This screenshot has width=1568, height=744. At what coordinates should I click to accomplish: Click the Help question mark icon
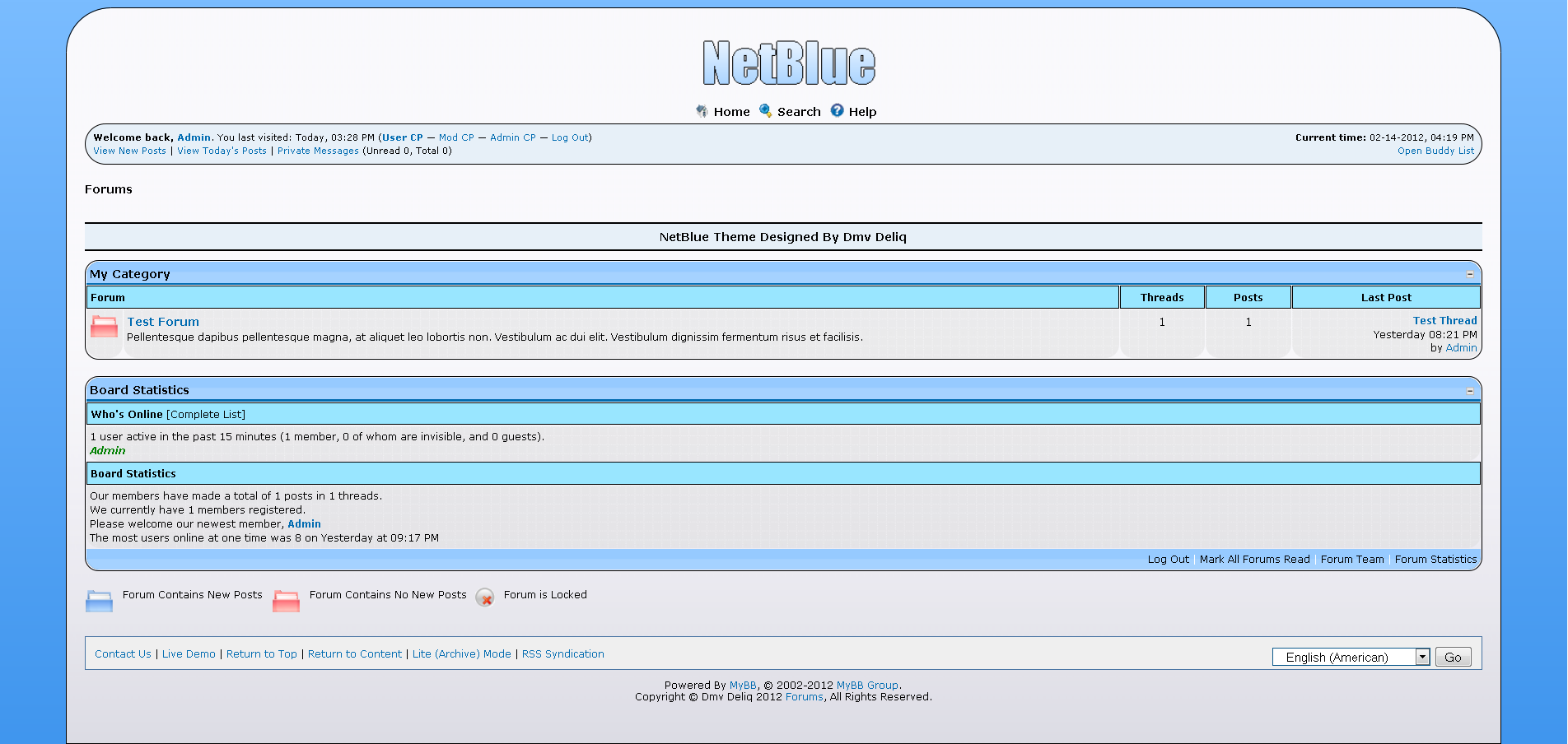pyautogui.click(x=837, y=111)
